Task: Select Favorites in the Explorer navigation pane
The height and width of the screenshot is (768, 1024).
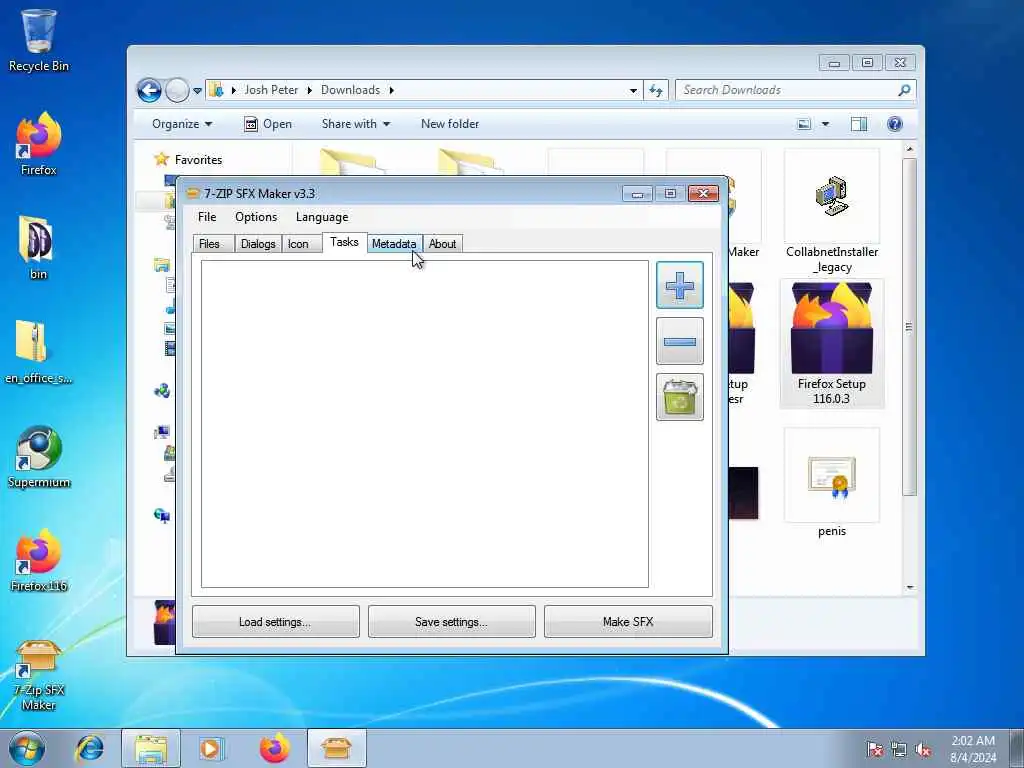Action: pyautogui.click(x=198, y=159)
